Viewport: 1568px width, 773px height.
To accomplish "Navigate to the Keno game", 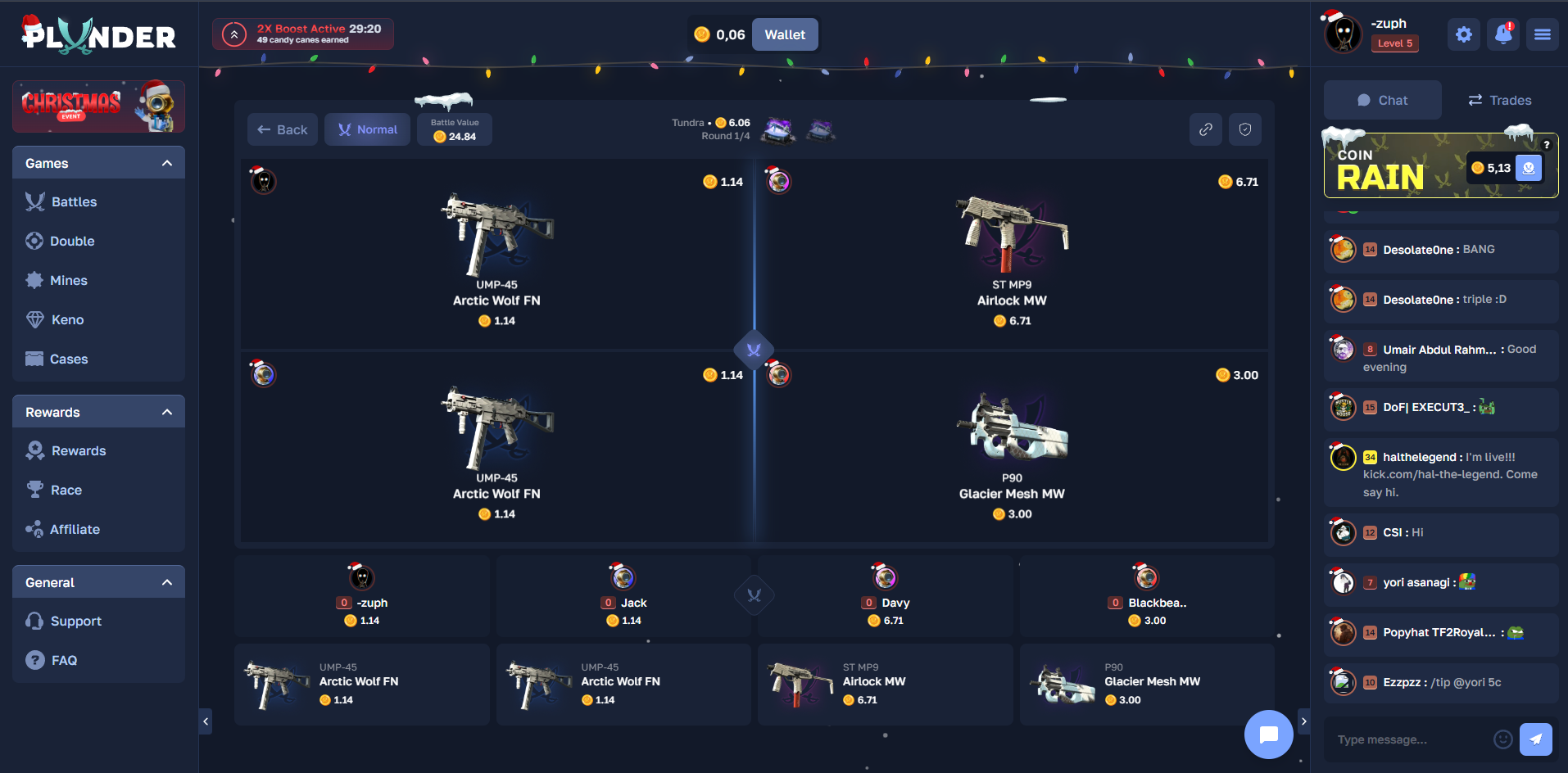I will pyautogui.click(x=66, y=319).
